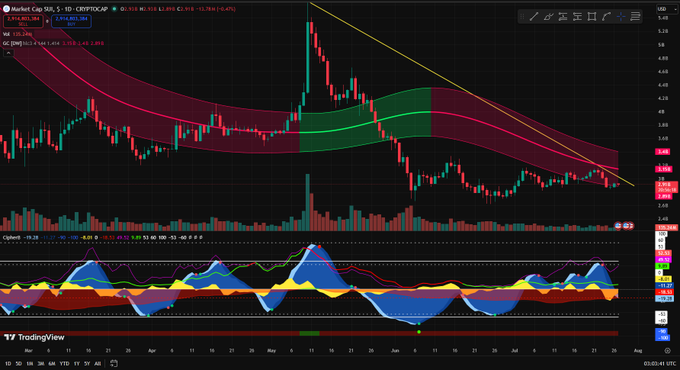The width and height of the screenshot is (680, 370).
Task: Click the green dot on the CipherB bottom strip
Action: [419, 332]
